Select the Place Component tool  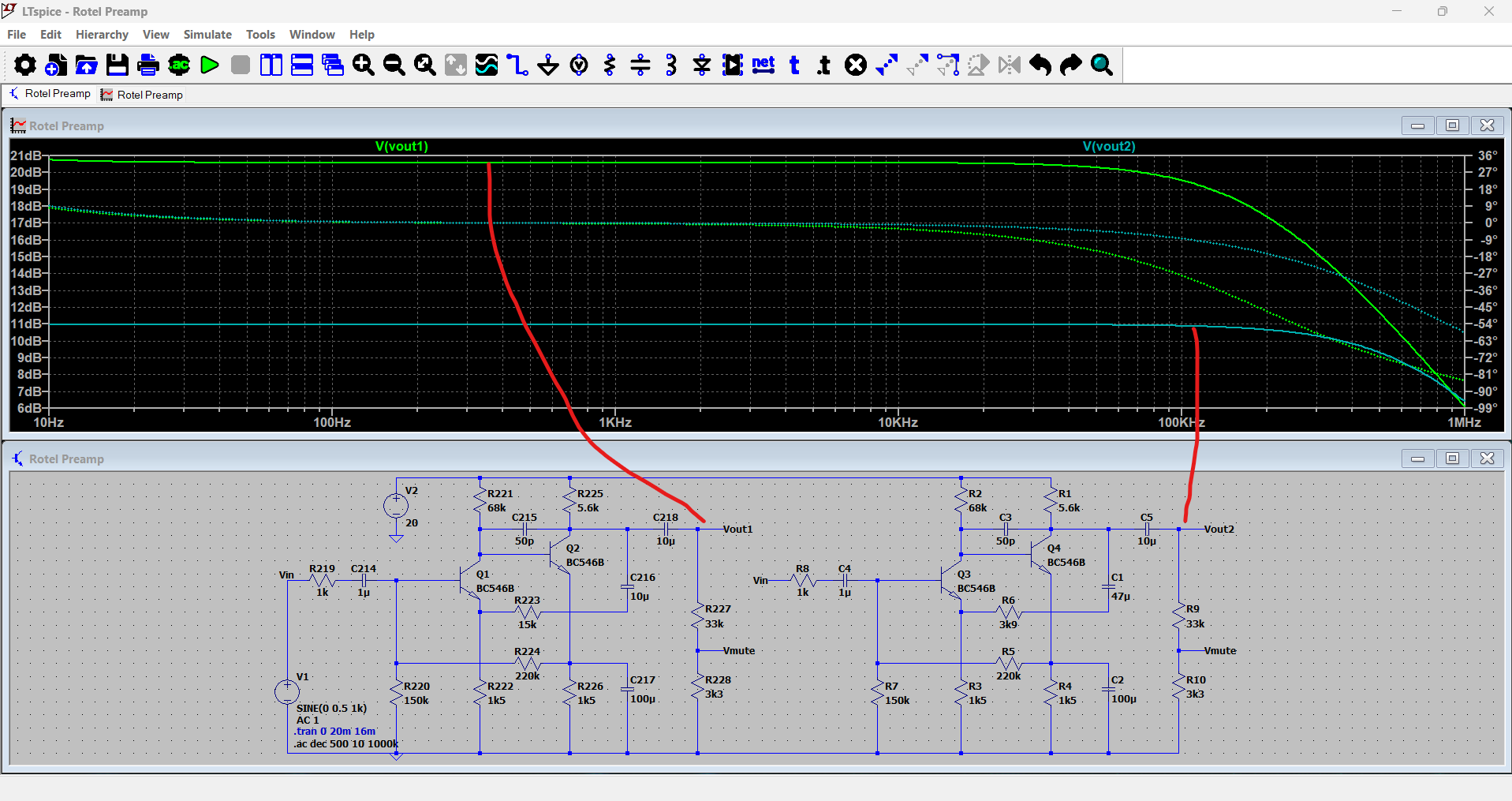pos(733,65)
